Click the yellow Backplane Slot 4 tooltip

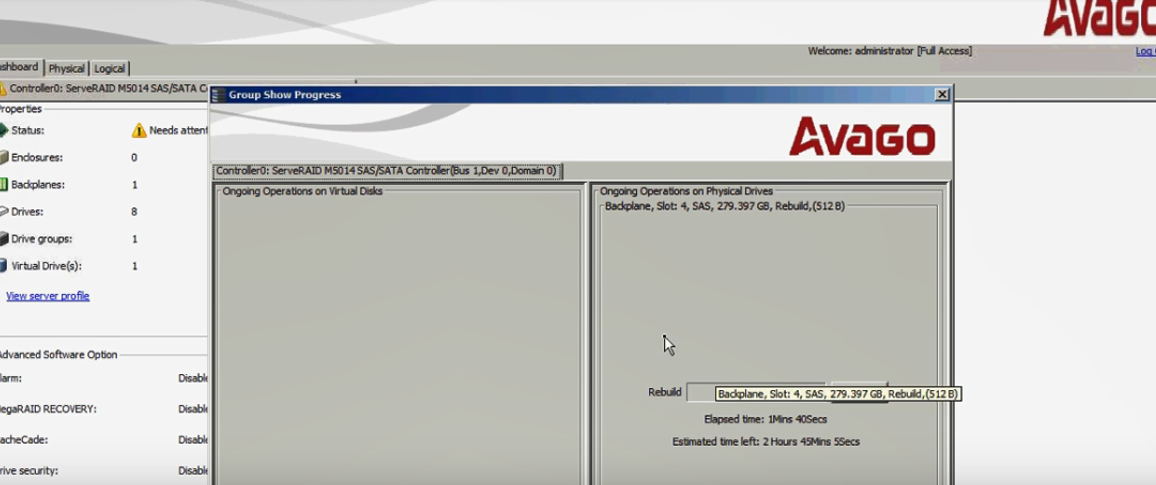click(x=838, y=394)
